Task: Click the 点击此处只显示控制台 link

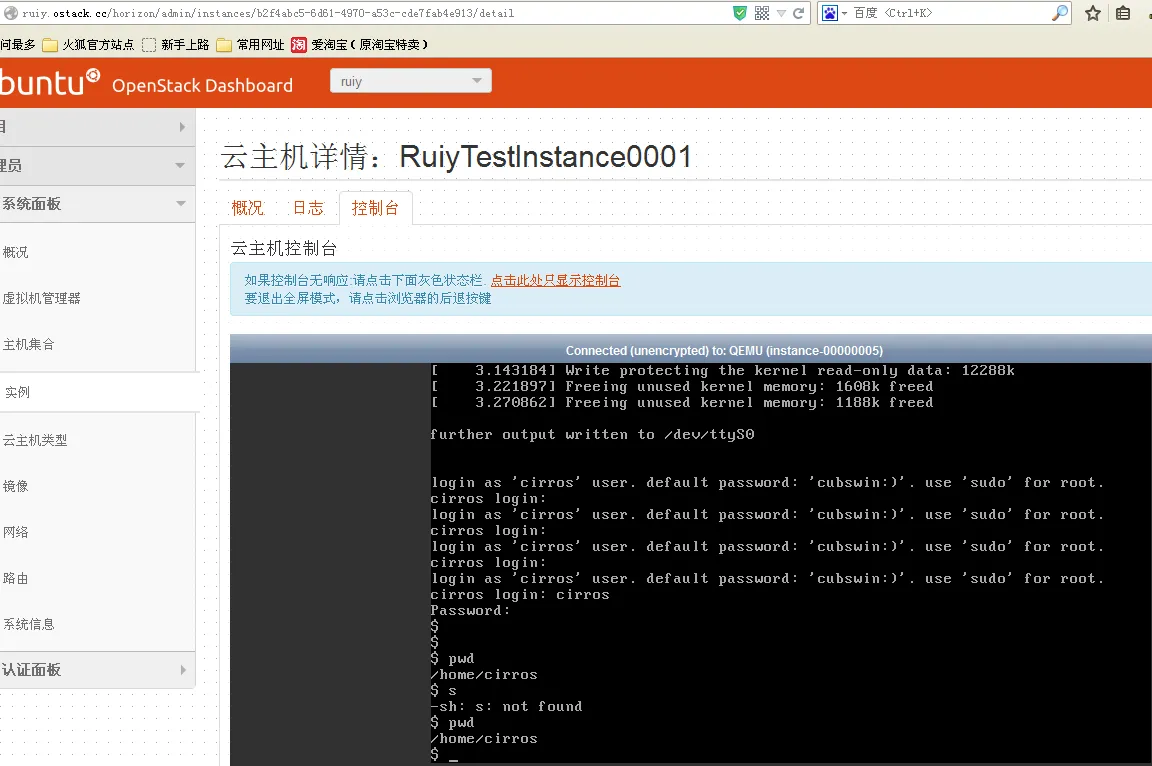Action: tap(555, 281)
